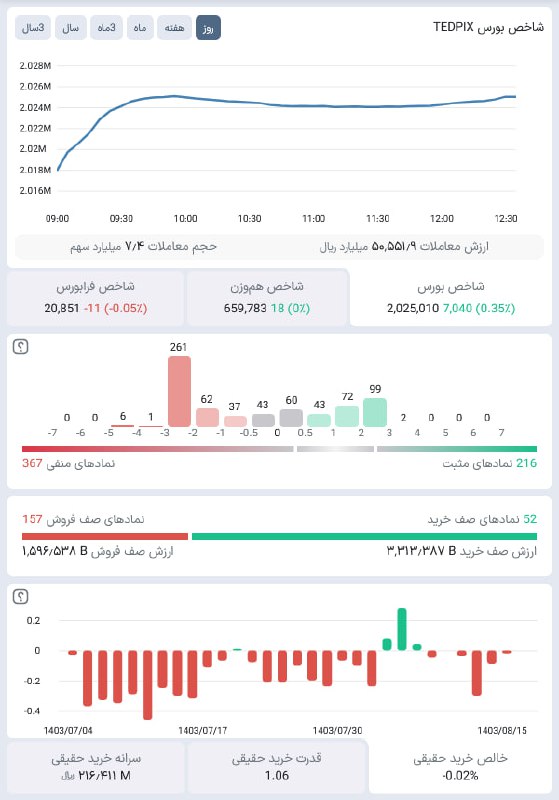The width and height of the screenshot is (559, 800).
Task: Select the سال (year) range tab
Action: click(x=70, y=28)
